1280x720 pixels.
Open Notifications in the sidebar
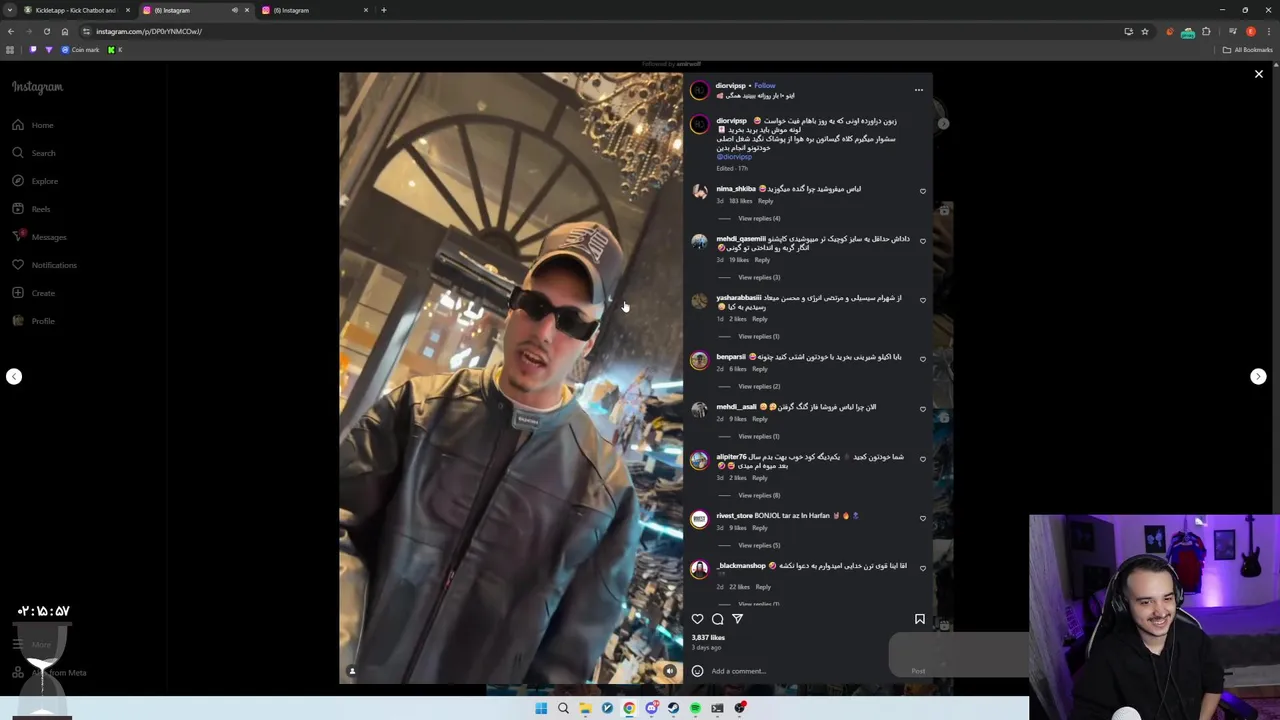pyautogui.click(x=44, y=265)
